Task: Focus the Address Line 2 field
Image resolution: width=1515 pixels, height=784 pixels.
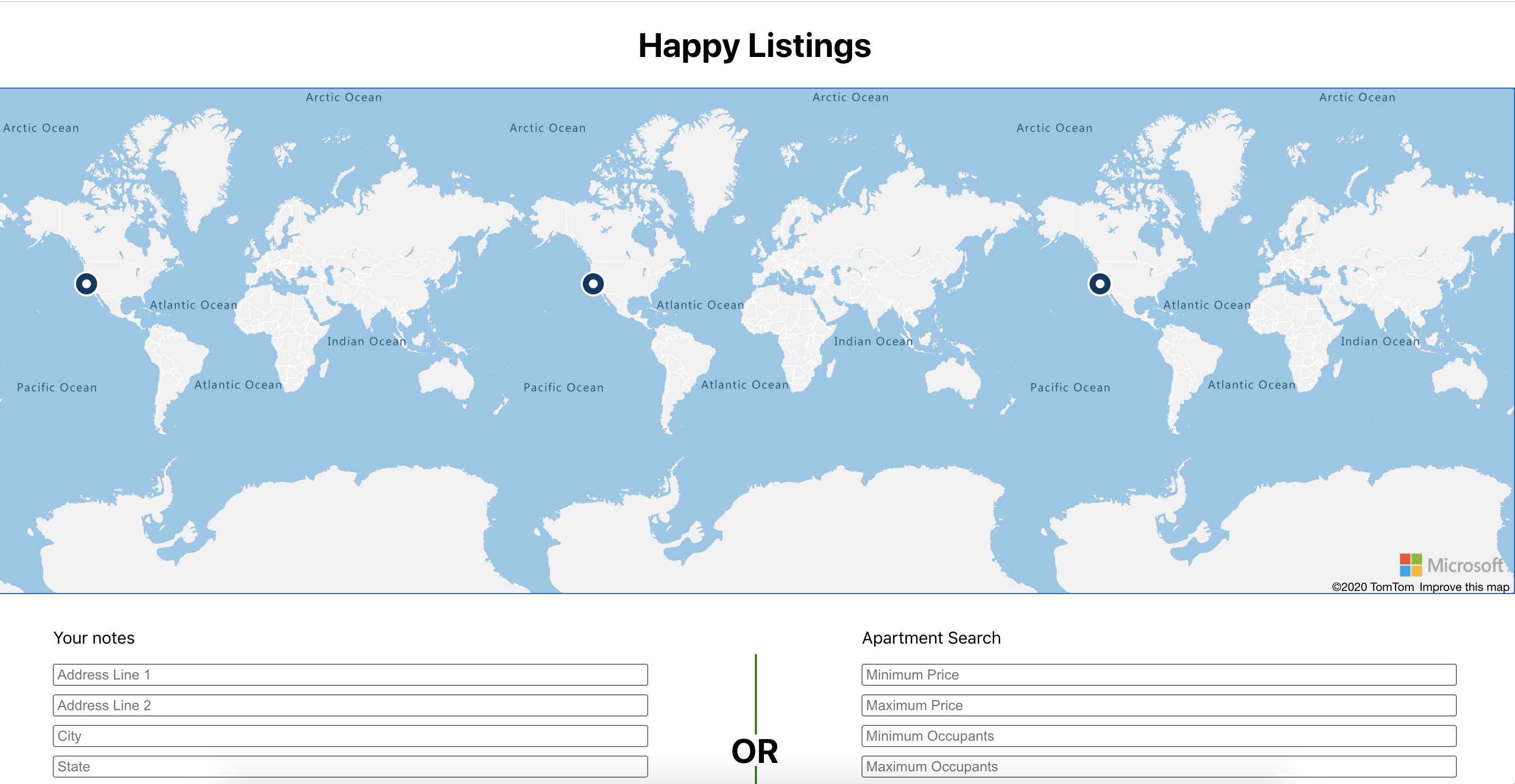Action: pos(350,705)
